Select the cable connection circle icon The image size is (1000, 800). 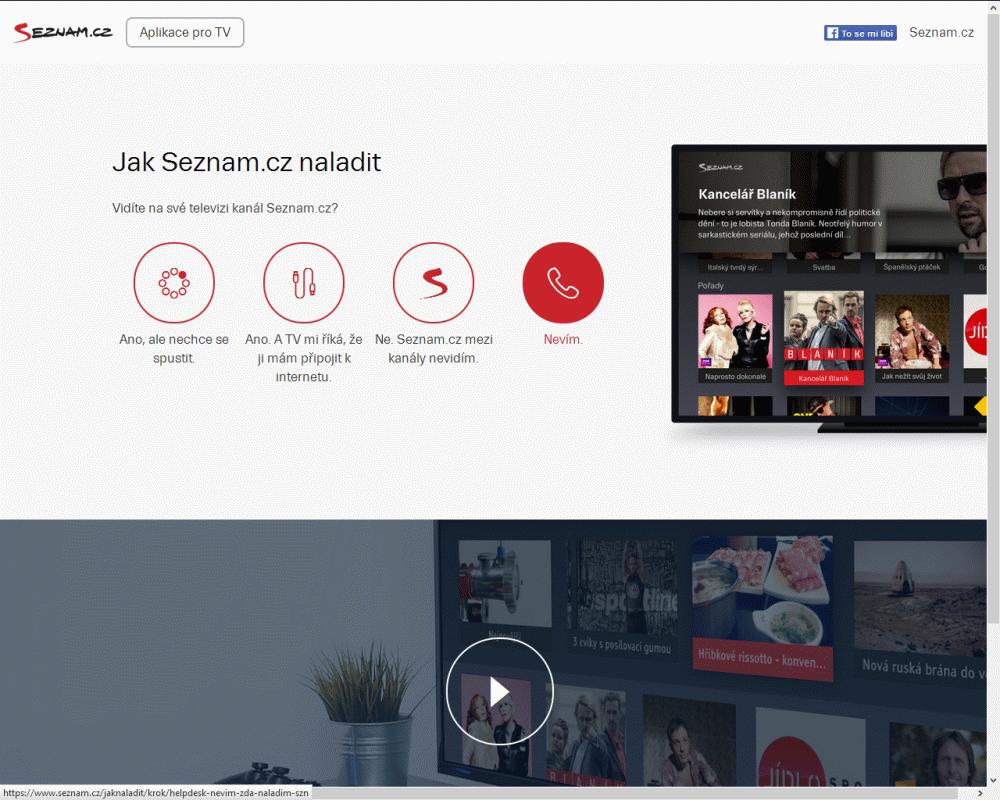(x=304, y=283)
